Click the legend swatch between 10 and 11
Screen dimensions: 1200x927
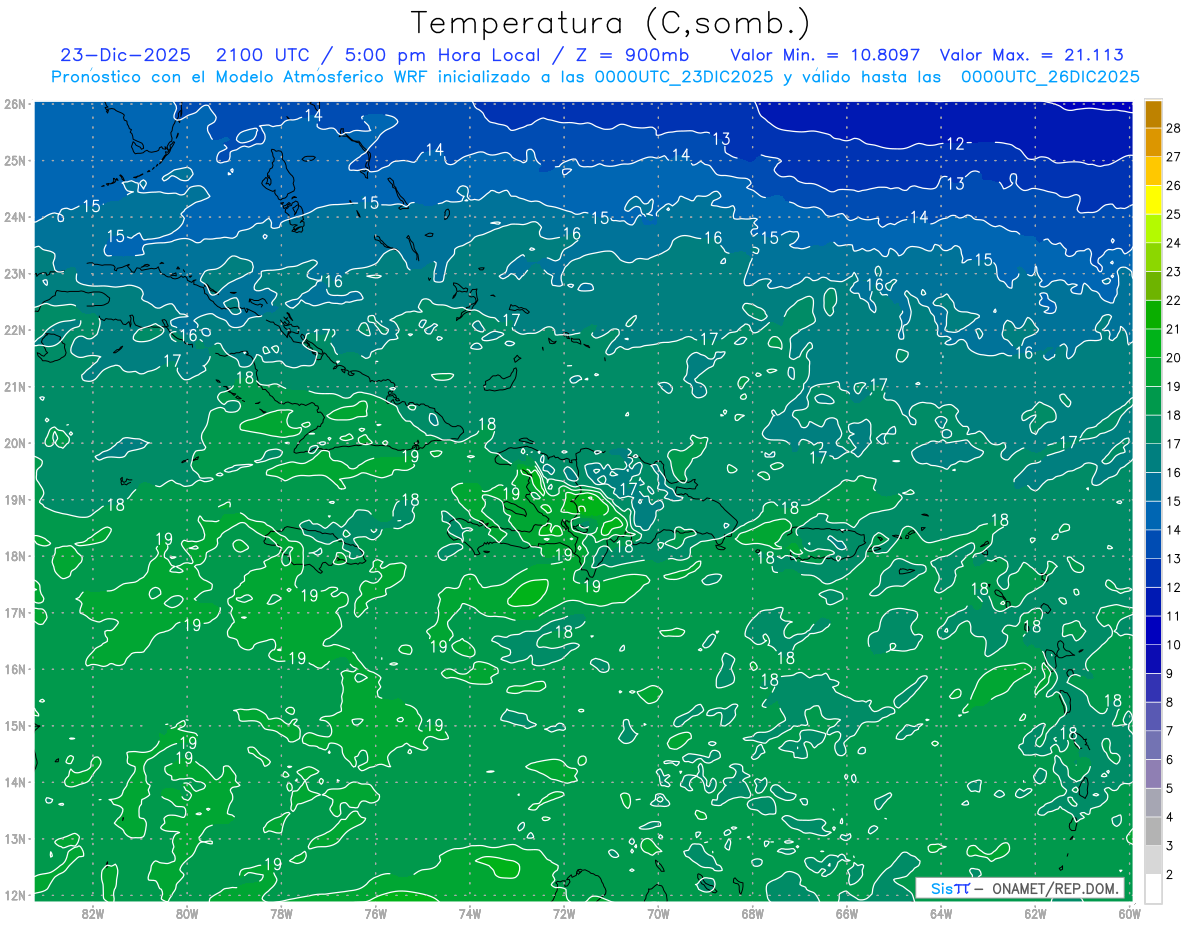click(1153, 630)
